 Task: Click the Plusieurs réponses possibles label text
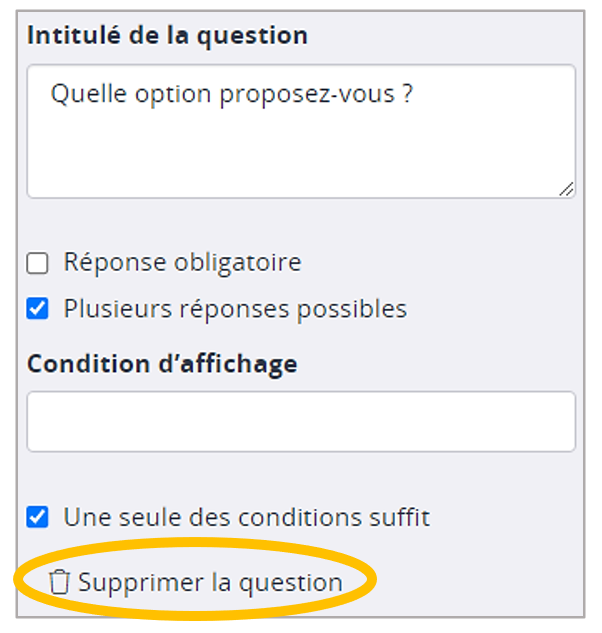[235, 309]
